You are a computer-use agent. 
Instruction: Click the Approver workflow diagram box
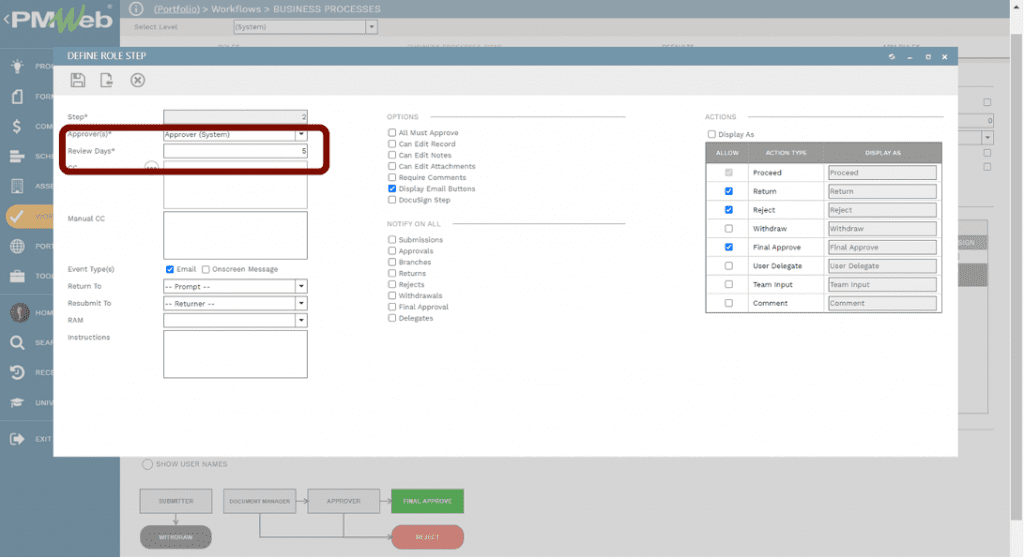[x=344, y=501]
